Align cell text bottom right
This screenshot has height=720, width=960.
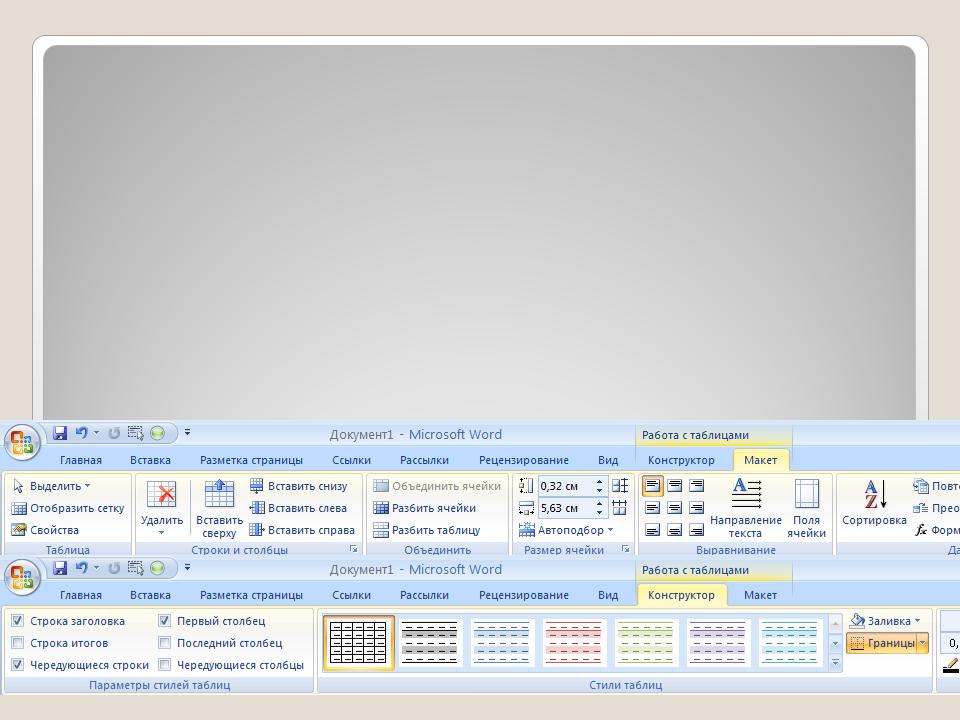point(696,530)
